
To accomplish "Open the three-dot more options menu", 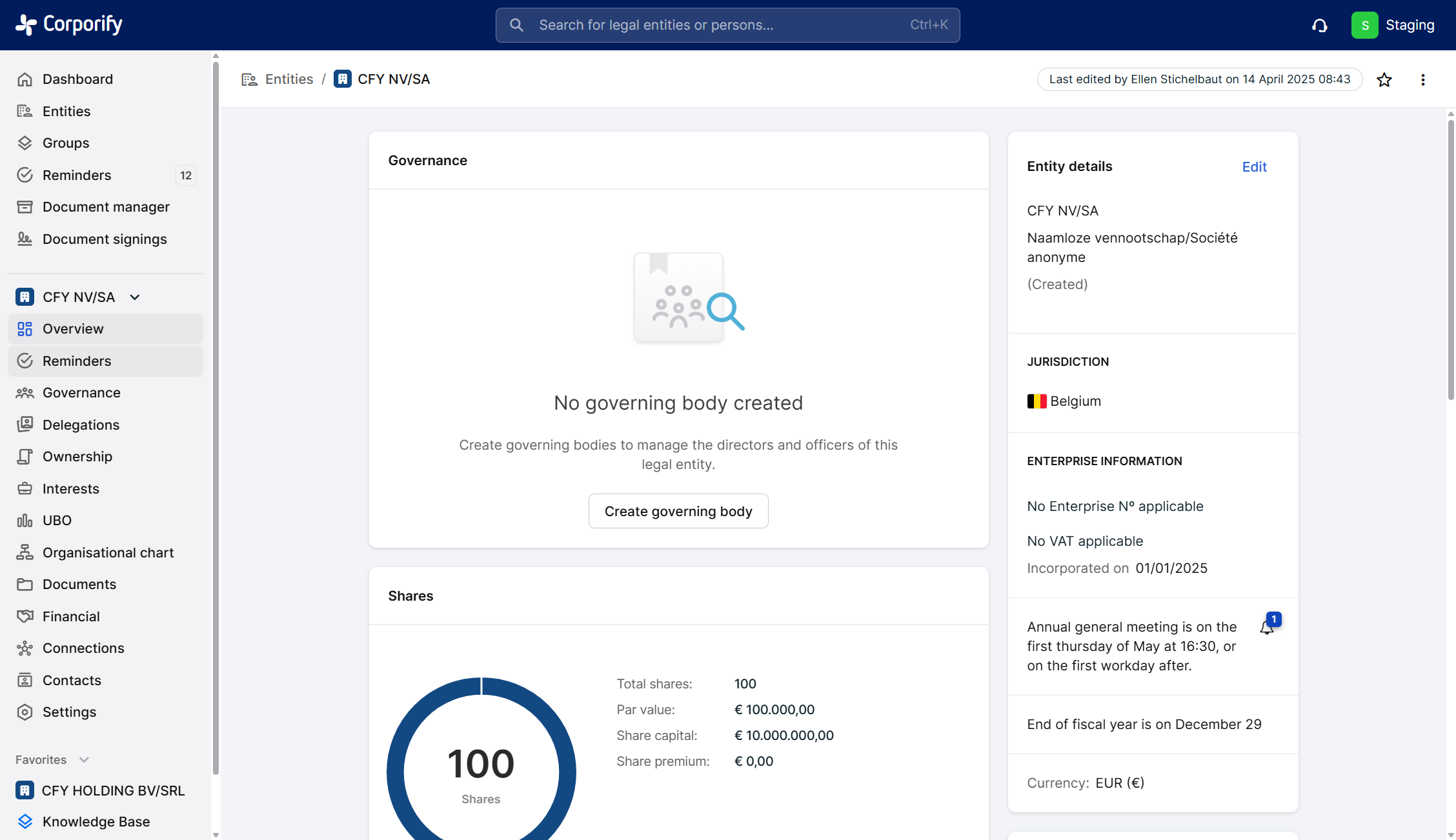I will (x=1422, y=79).
